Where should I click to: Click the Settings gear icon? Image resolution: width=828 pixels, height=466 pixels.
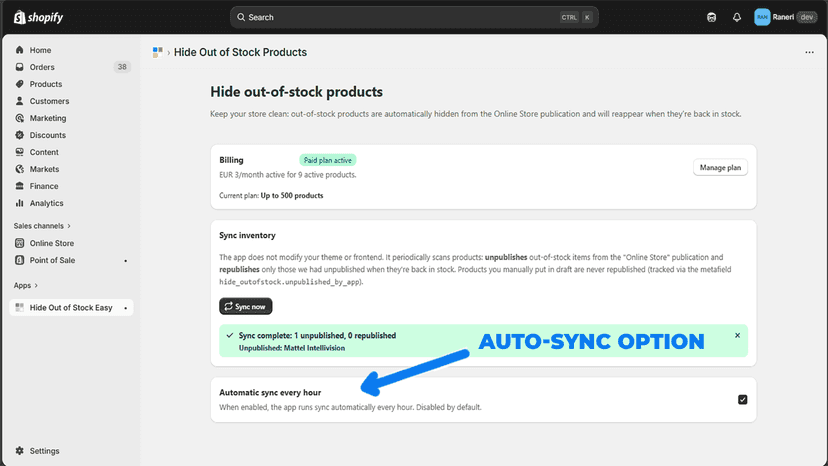tap(20, 451)
